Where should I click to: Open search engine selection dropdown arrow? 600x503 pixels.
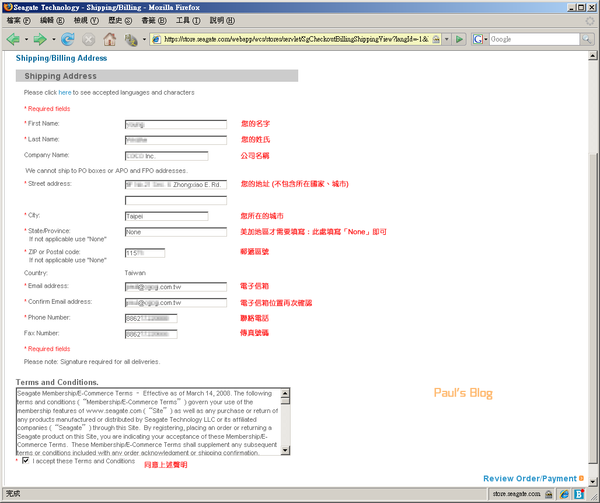tap(486, 39)
